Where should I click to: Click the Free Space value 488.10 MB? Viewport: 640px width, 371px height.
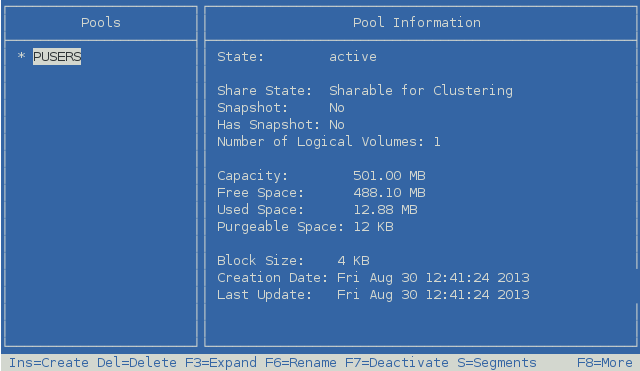tap(389, 192)
